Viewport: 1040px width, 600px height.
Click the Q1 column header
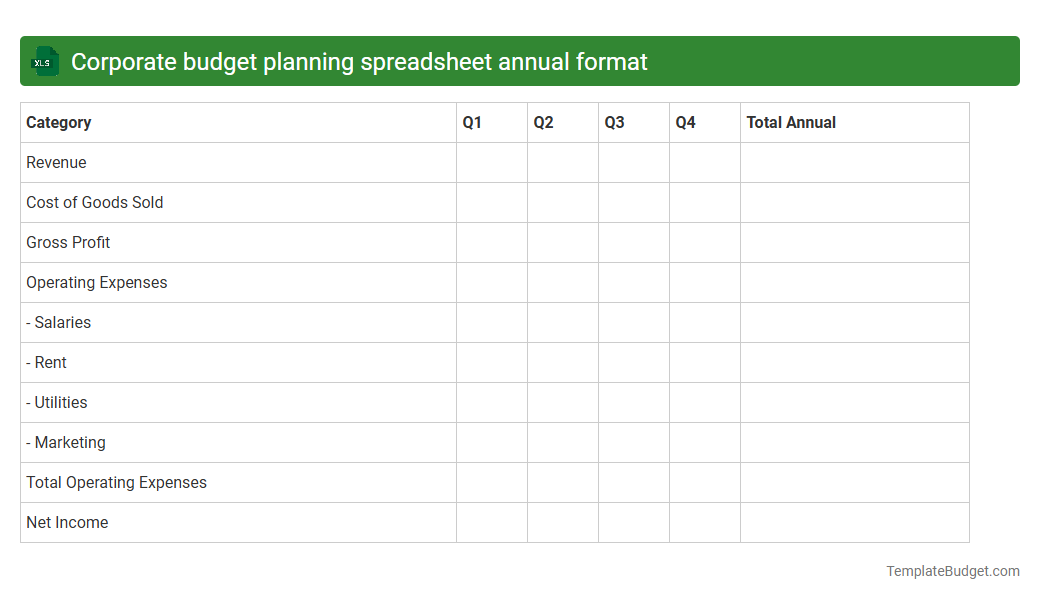click(470, 122)
